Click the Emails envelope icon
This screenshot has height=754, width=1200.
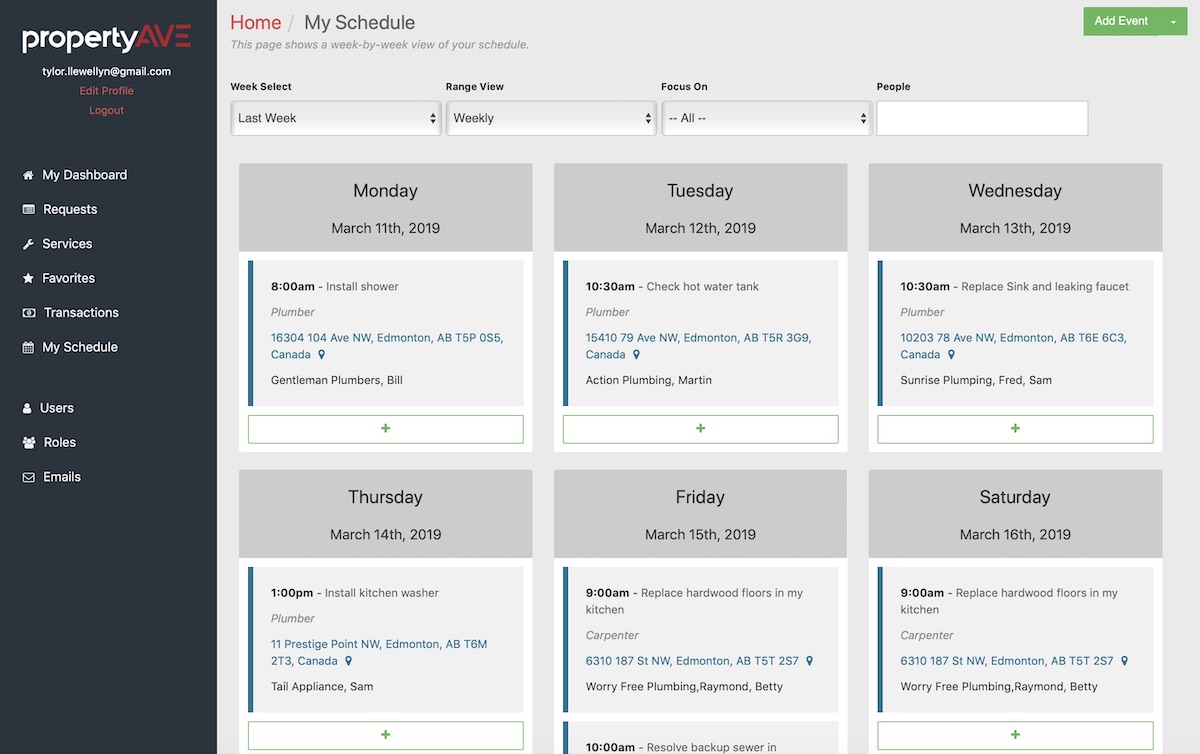(x=28, y=478)
